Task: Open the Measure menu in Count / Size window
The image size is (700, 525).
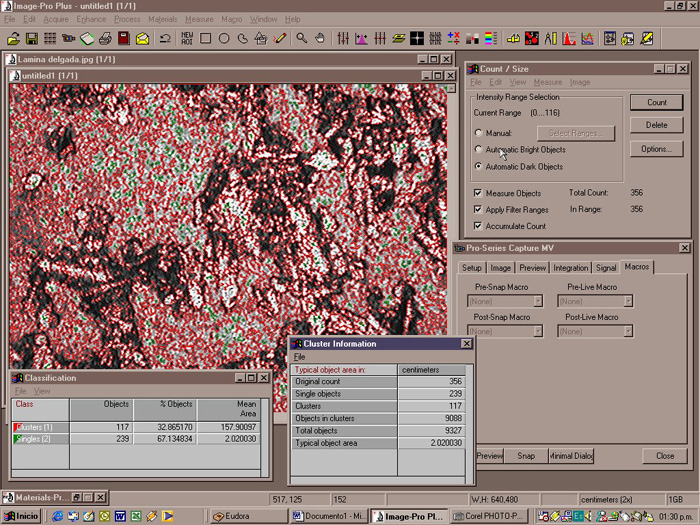Action: coord(548,82)
